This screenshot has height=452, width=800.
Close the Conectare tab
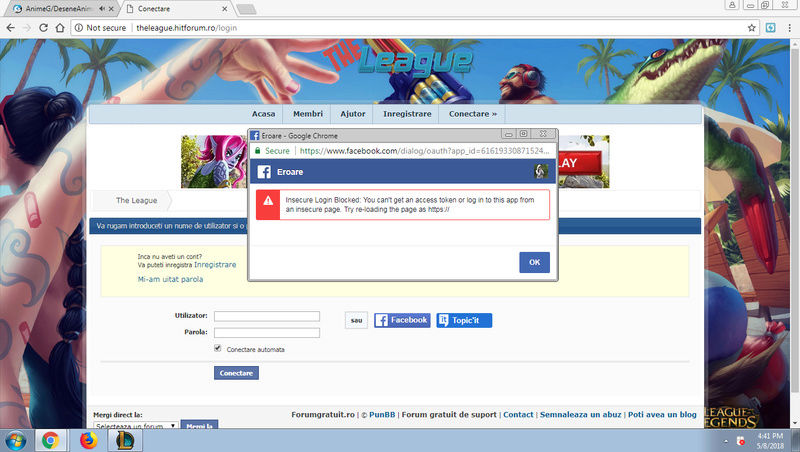(x=224, y=9)
